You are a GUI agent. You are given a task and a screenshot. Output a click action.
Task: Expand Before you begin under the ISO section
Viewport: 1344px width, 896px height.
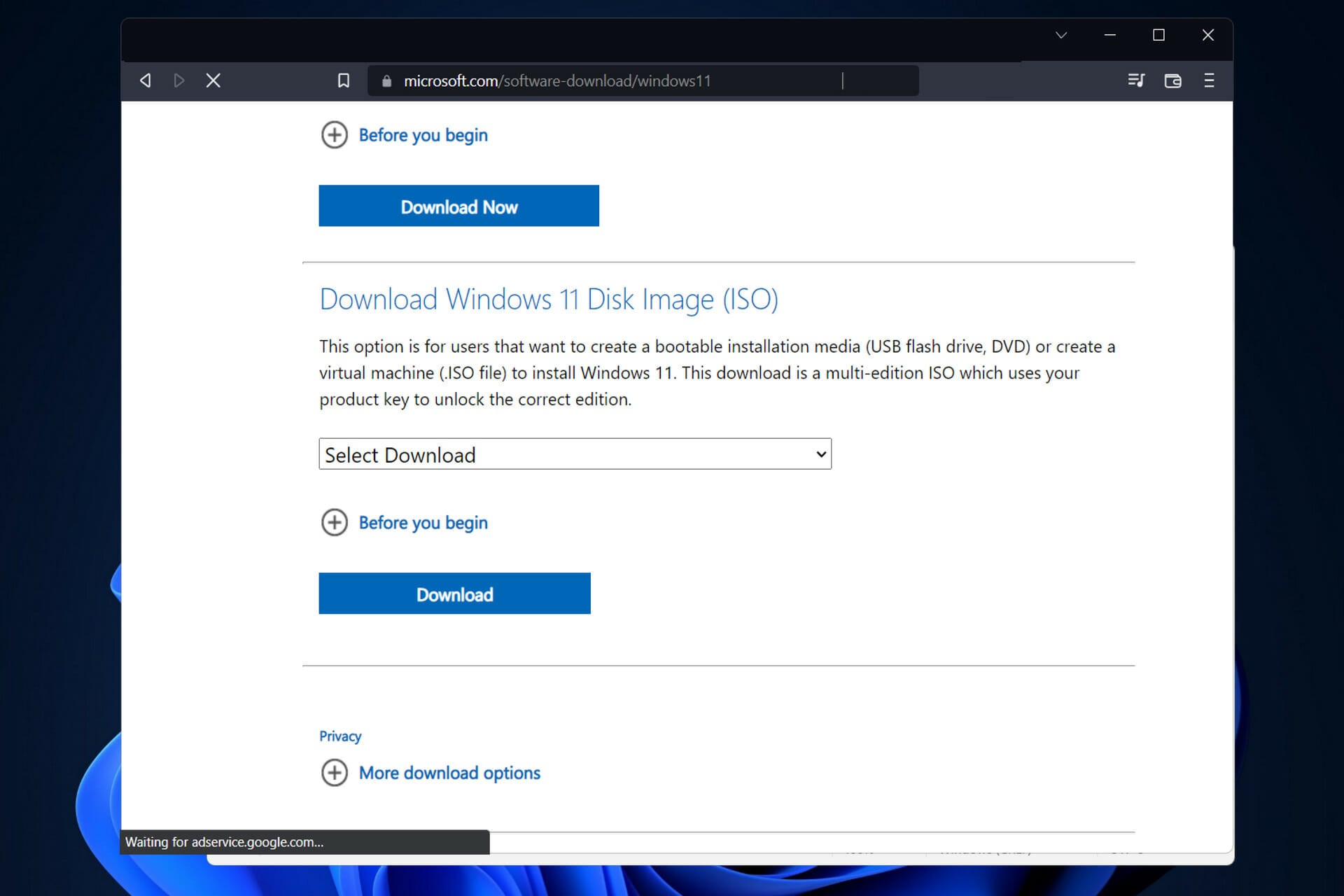(x=405, y=522)
